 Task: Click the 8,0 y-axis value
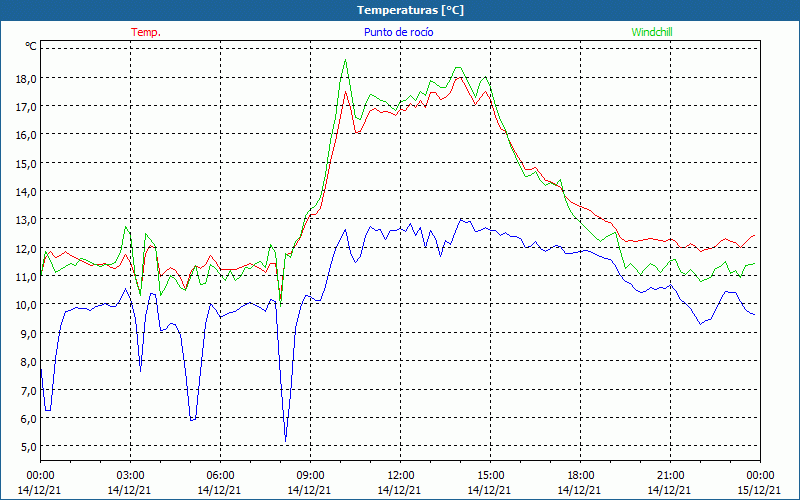pyautogui.click(x=30, y=361)
